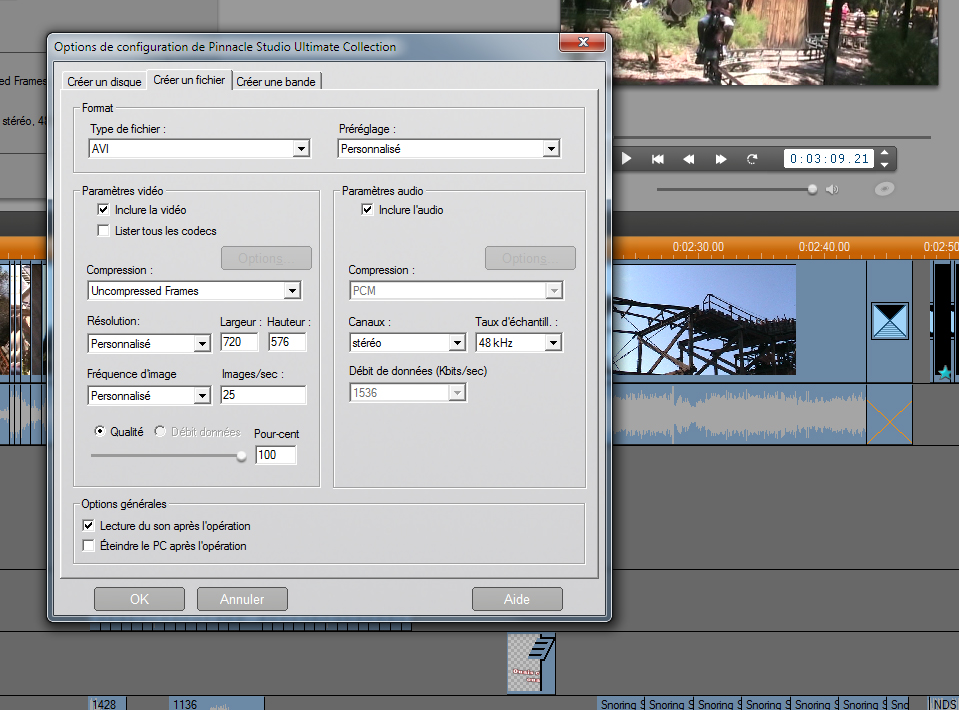Uncheck Inclure la vidéo

click(103, 210)
